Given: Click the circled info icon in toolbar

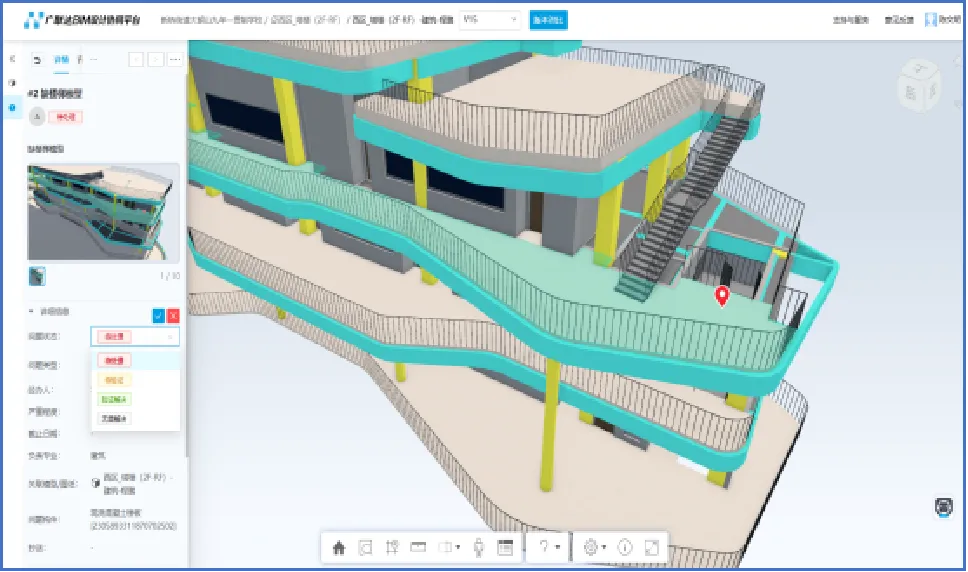Looking at the screenshot, I should pos(625,547).
